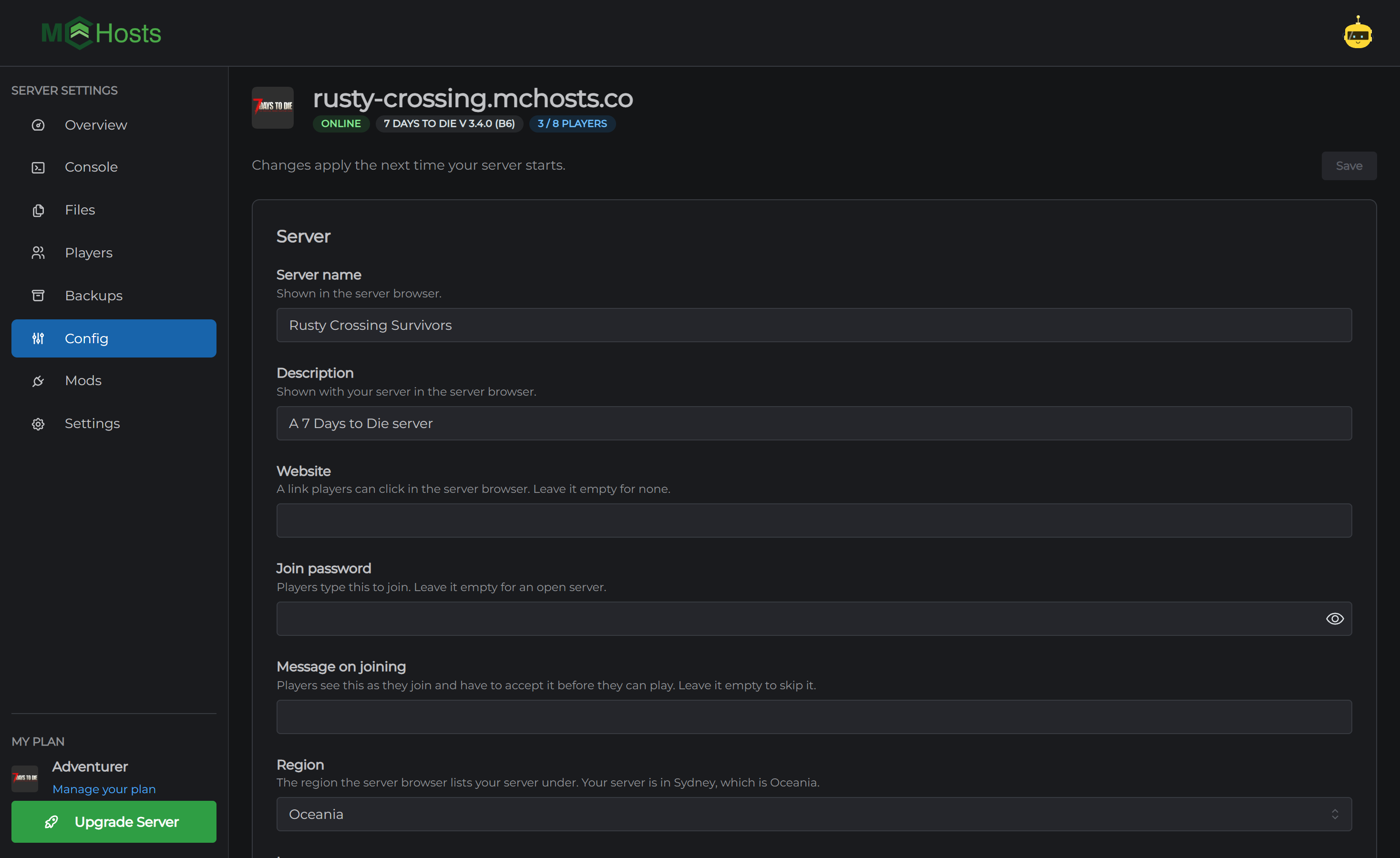Click the Description input field
Viewport: 1400px width, 858px height.
pos(813,424)
